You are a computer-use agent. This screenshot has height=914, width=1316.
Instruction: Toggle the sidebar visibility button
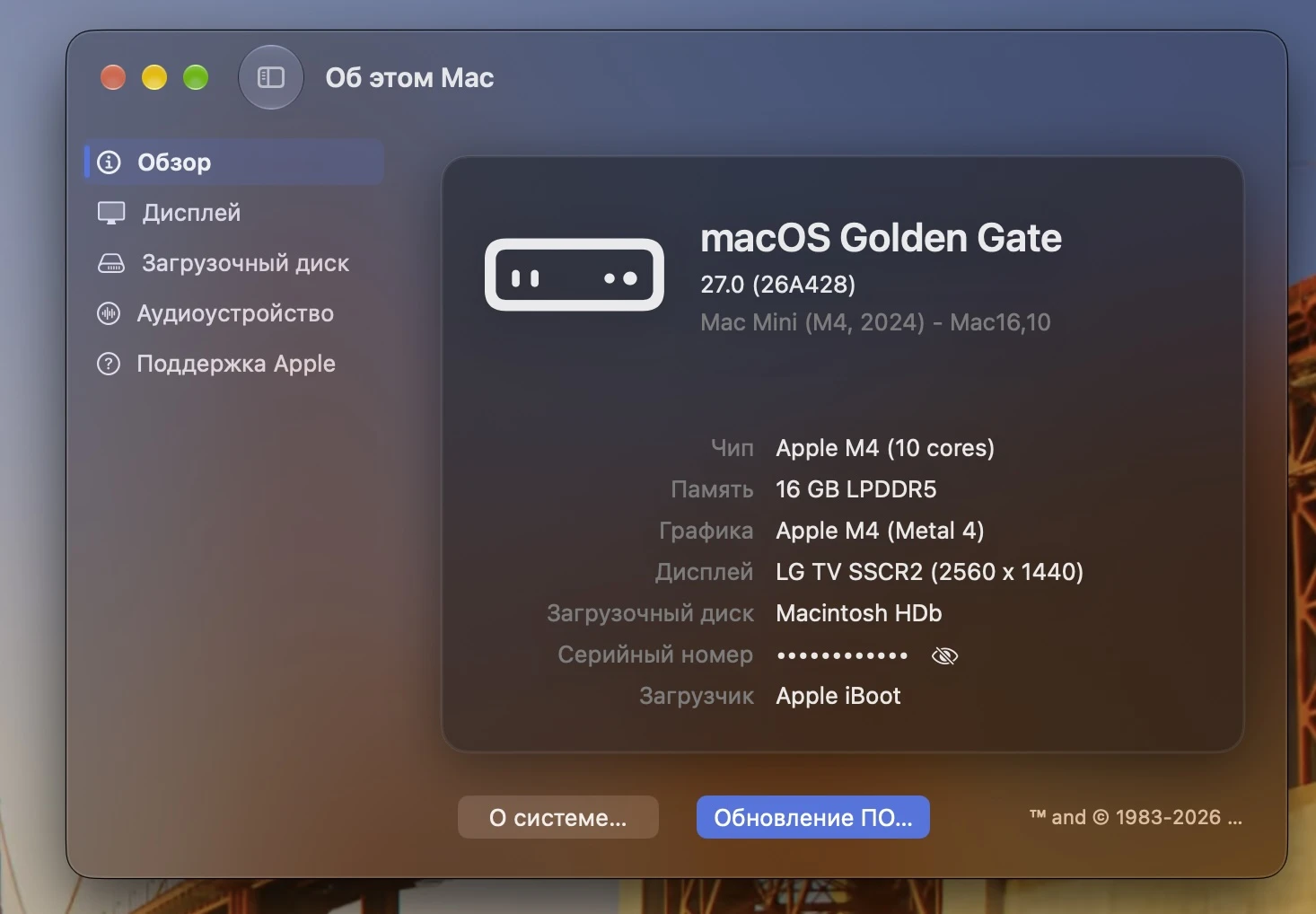270,77
